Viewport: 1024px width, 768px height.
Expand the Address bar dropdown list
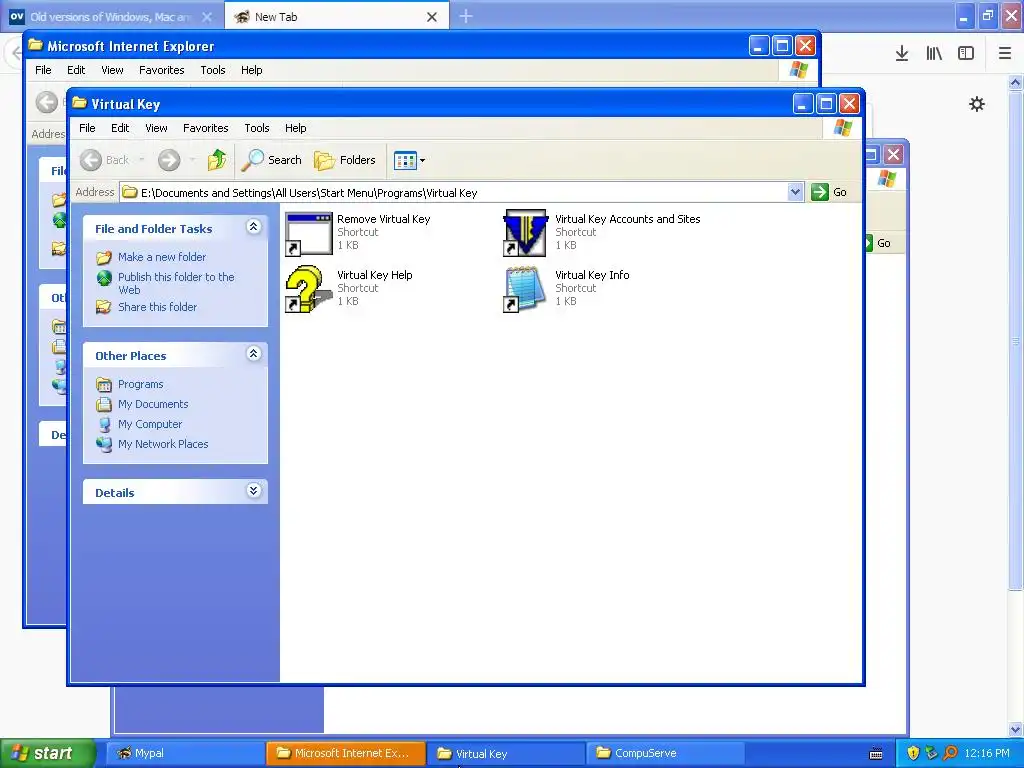pos(795,192)
